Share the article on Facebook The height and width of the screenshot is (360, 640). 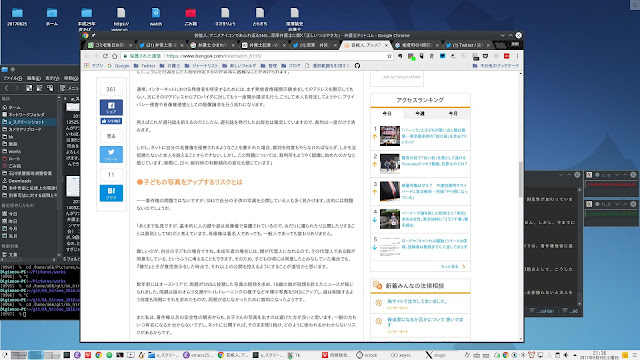tap(111, 107)
